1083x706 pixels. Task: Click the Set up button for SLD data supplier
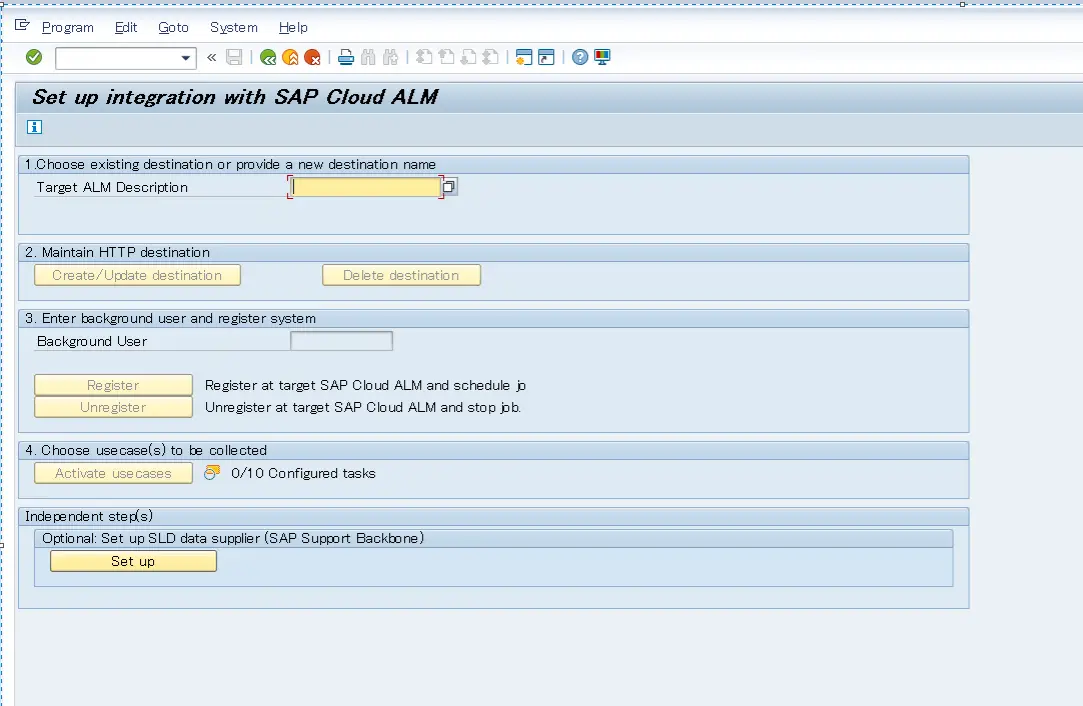[133, 561]
